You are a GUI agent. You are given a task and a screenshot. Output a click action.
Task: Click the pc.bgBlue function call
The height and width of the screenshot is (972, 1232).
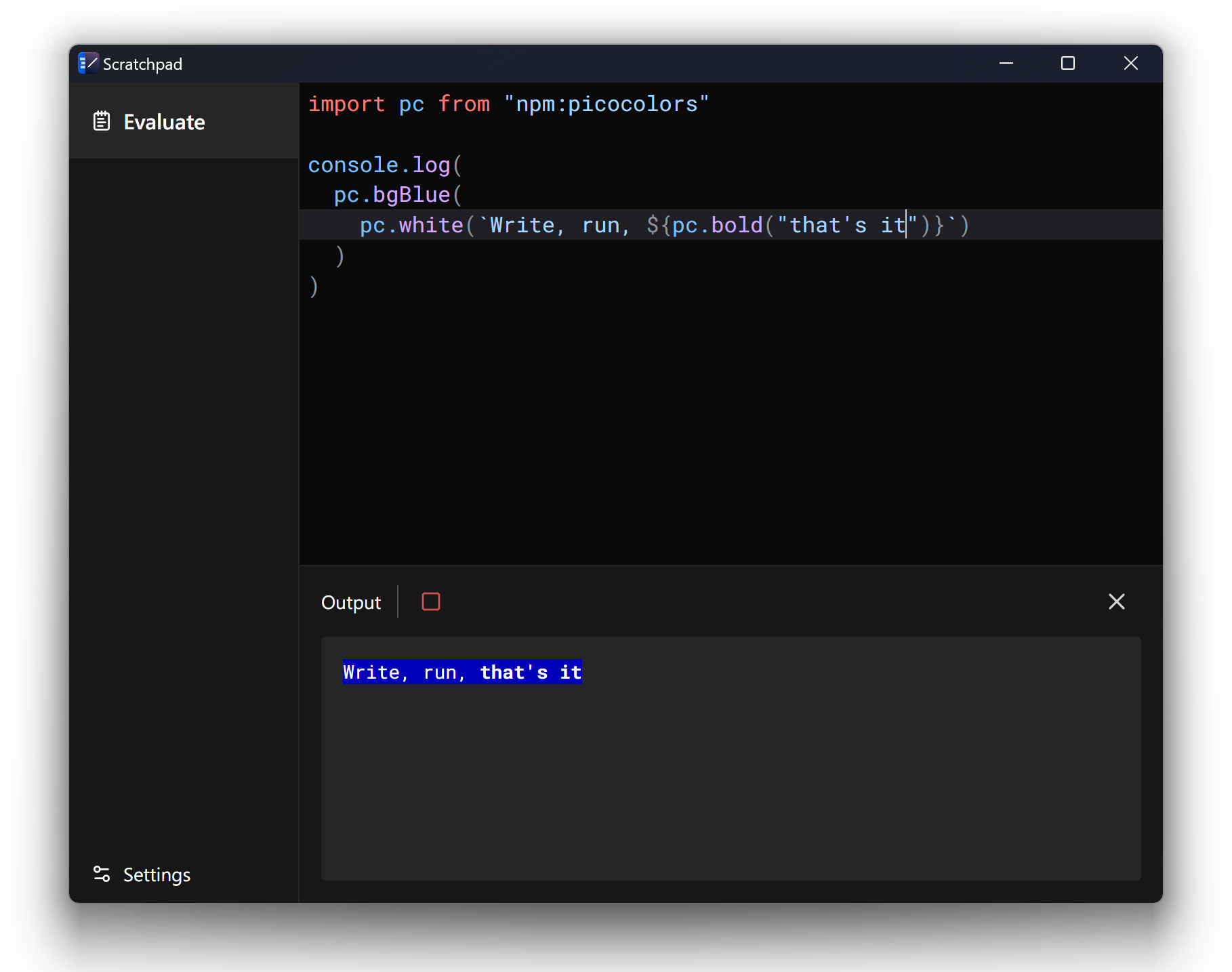coord(393,194)
